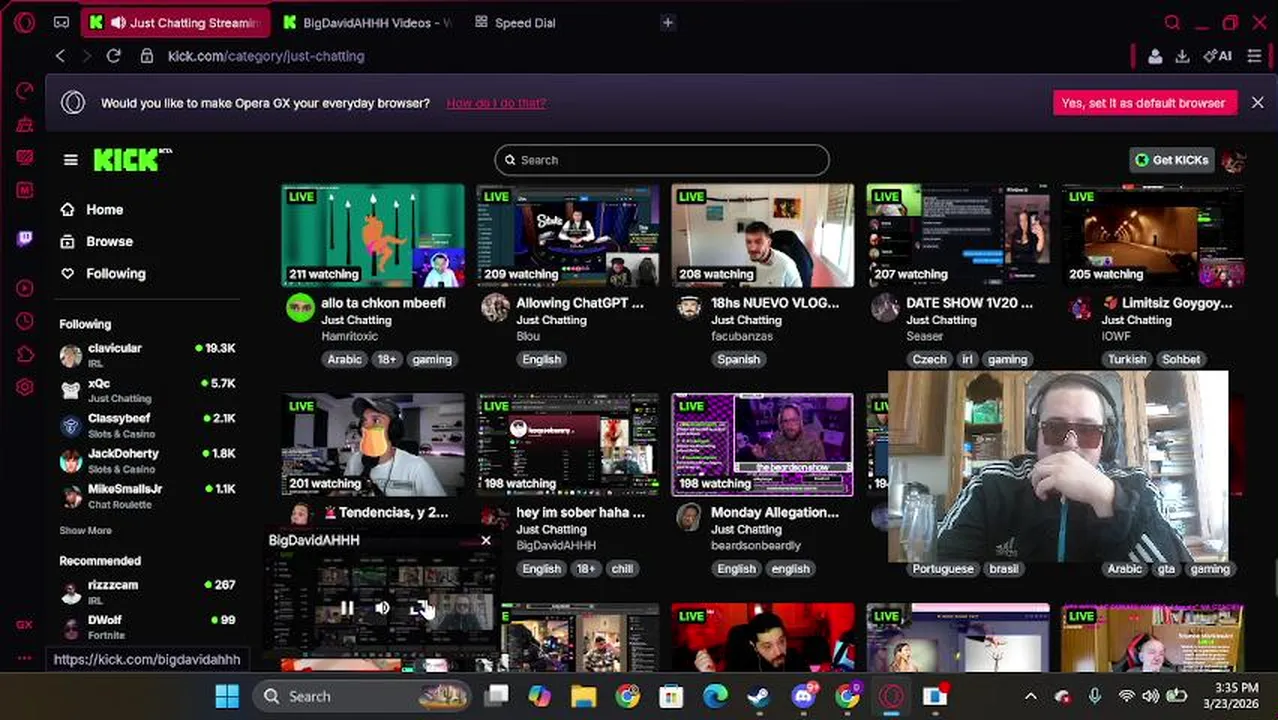This screenshot has height=720, width=1278.
Task: Open browser tab search magnifier
Action: coord(1173,23)
